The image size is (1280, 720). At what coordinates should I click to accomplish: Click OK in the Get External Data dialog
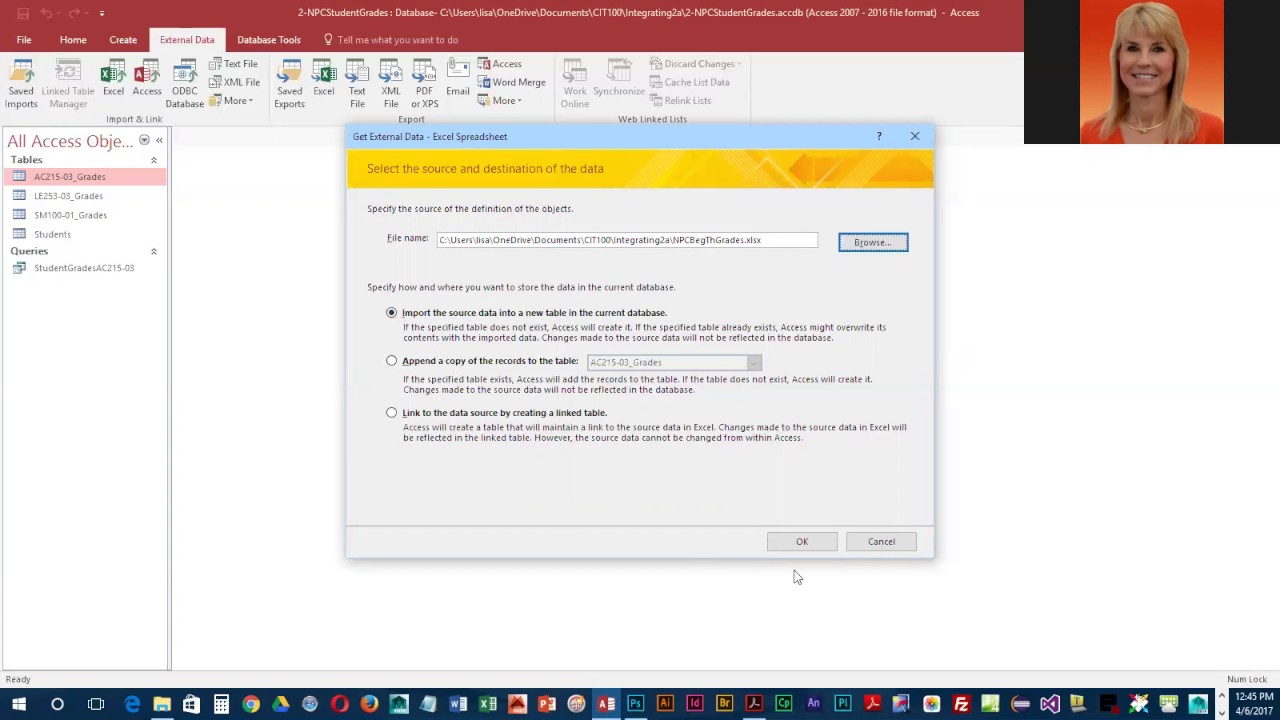[x=802, y=542]
